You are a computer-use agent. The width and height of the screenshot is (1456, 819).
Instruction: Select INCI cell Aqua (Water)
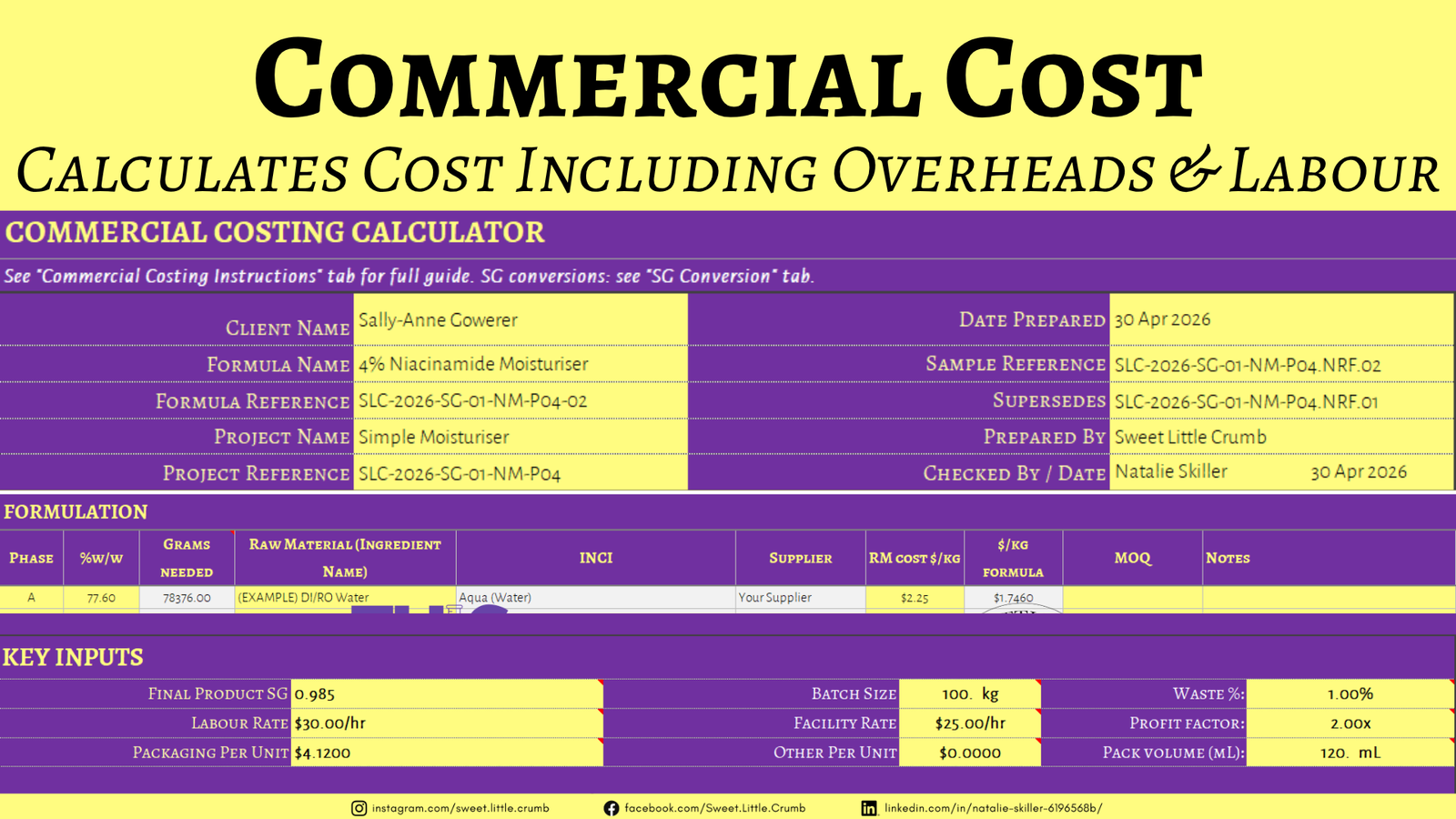point(596,598)
